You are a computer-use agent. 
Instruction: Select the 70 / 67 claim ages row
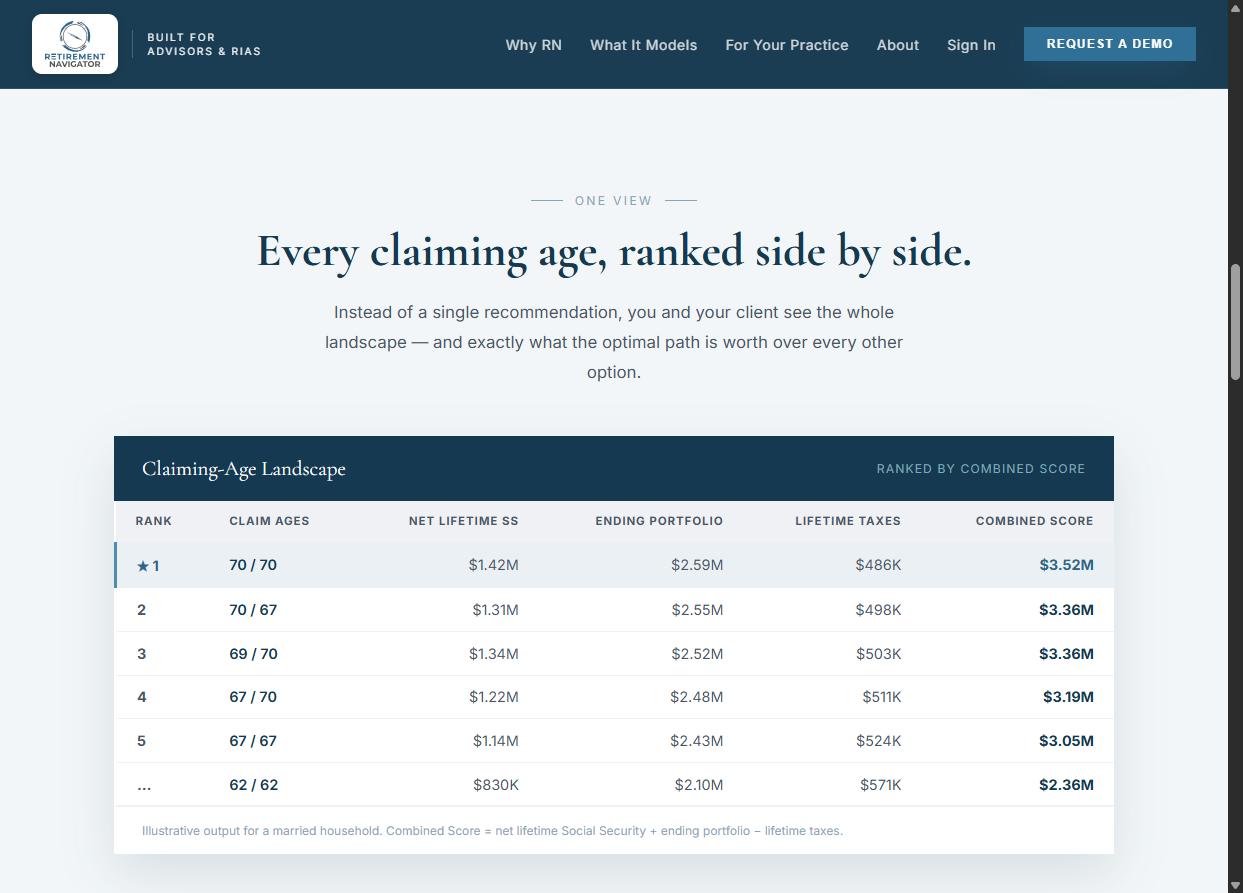(x=614, y=610)
